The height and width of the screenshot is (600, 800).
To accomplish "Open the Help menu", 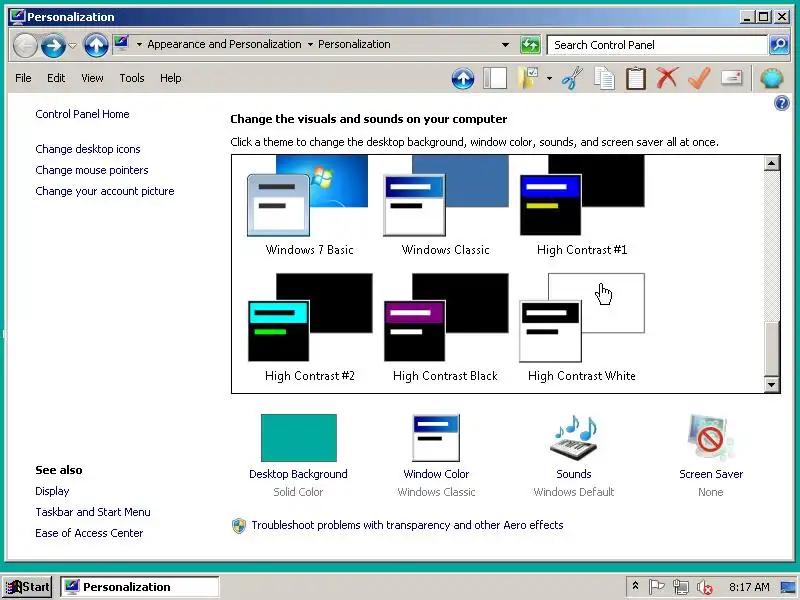I will 170,78.
